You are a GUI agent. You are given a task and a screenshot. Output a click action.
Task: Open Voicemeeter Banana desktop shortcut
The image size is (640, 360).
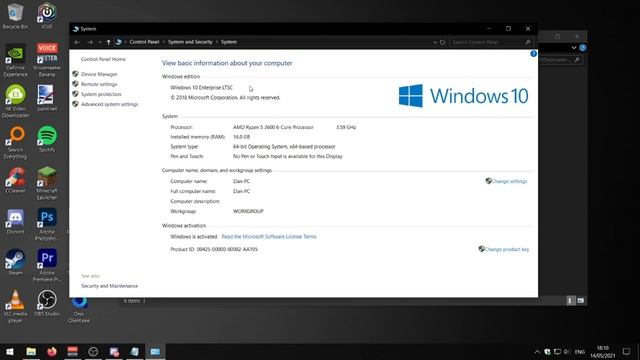point(47,60)
